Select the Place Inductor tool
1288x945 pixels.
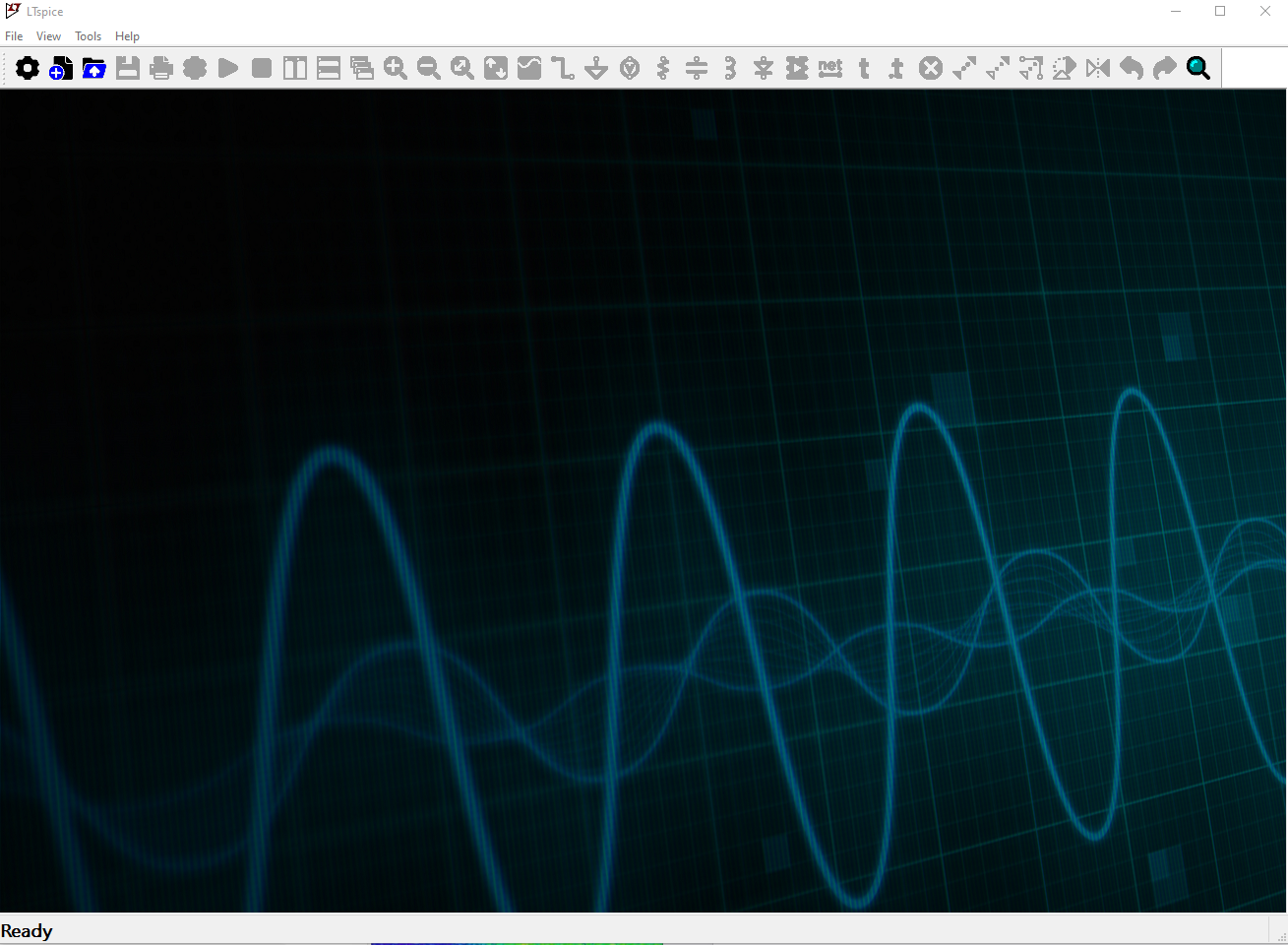pyautogui.click(x=730, y=68)
